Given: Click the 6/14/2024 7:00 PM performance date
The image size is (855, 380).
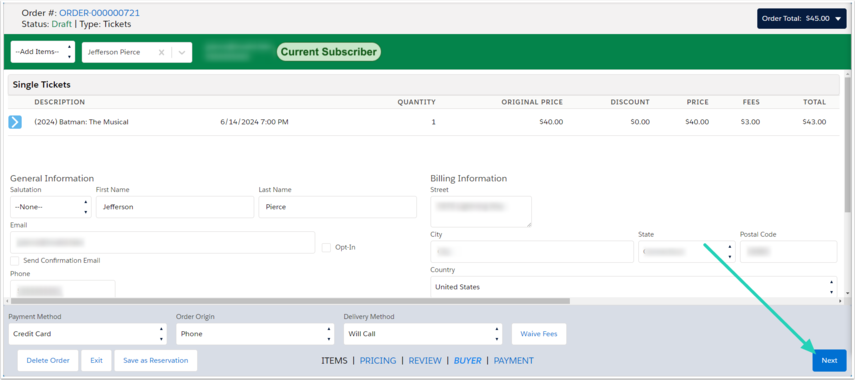Looking at the screenshot, I should coord(254,122).
